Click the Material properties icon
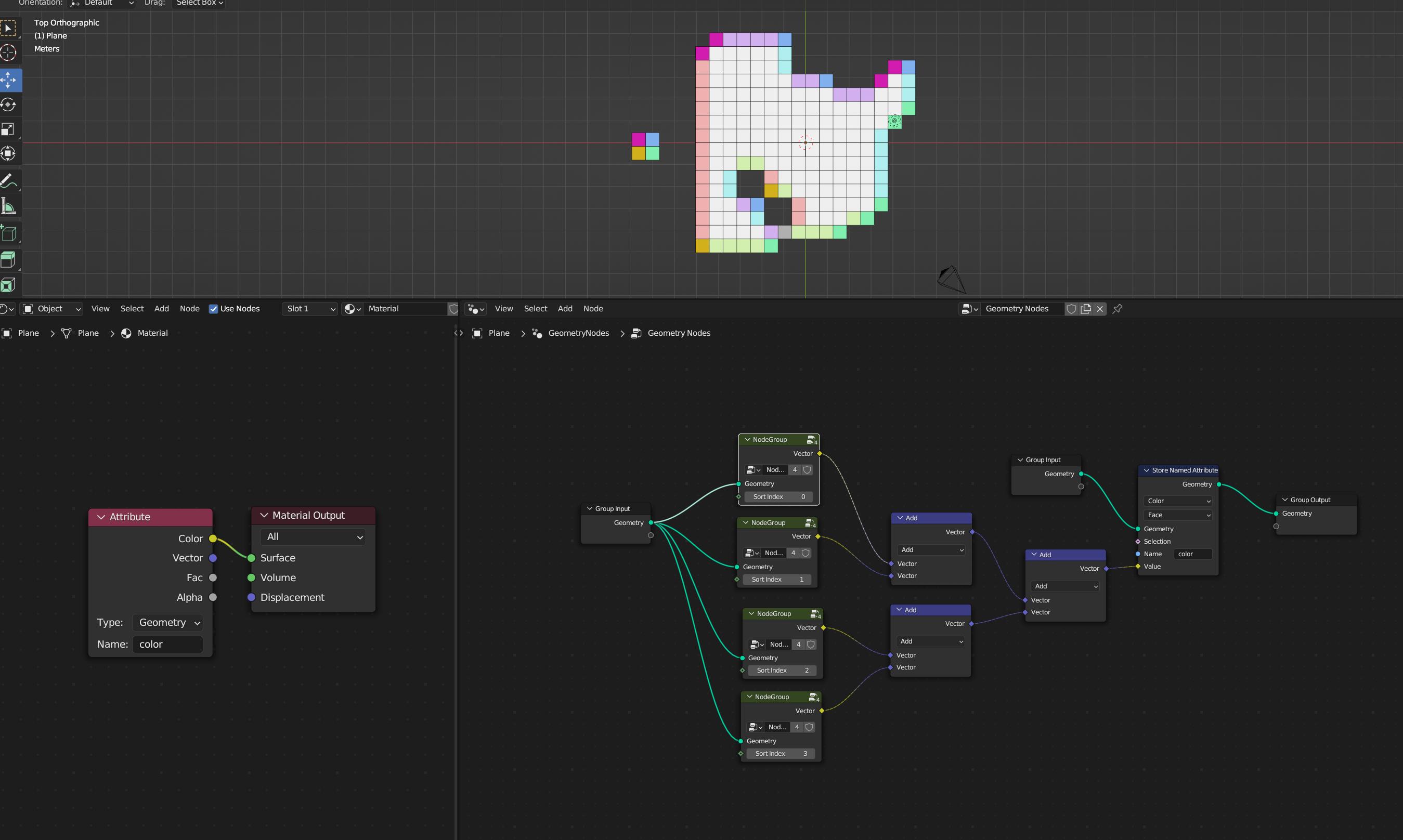The width and height of the screenshot is (1403, 840). point(349,308)
